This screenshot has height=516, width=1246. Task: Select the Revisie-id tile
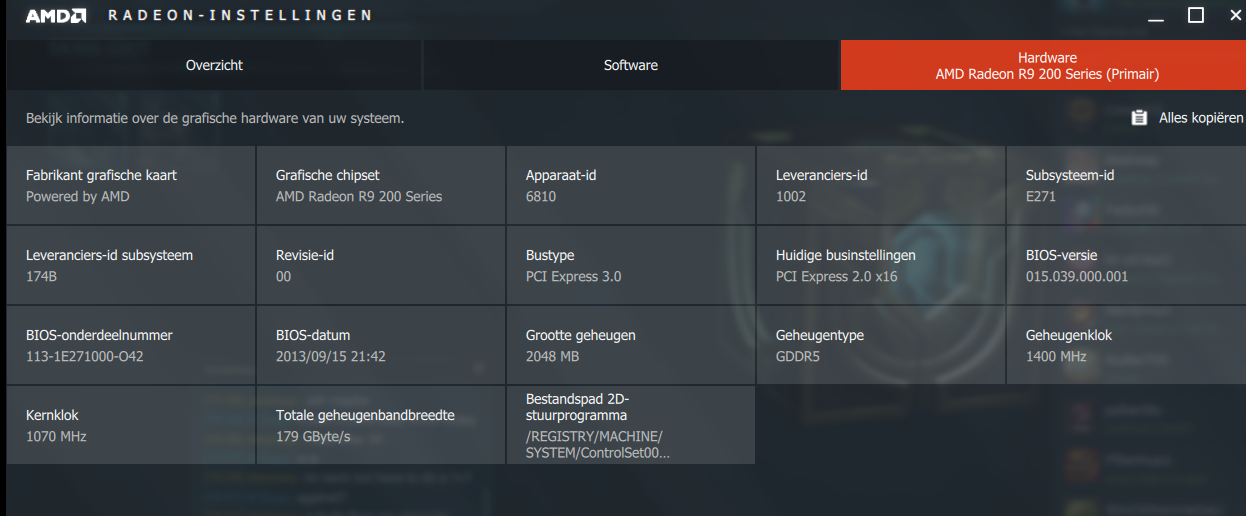click(x=381, y=265)
